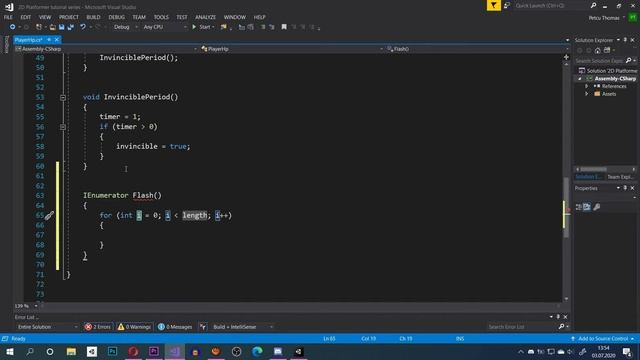Click the Home icon in Solution Explorer
This screenshot has height=360, width=640.
(x=598, y=50)
